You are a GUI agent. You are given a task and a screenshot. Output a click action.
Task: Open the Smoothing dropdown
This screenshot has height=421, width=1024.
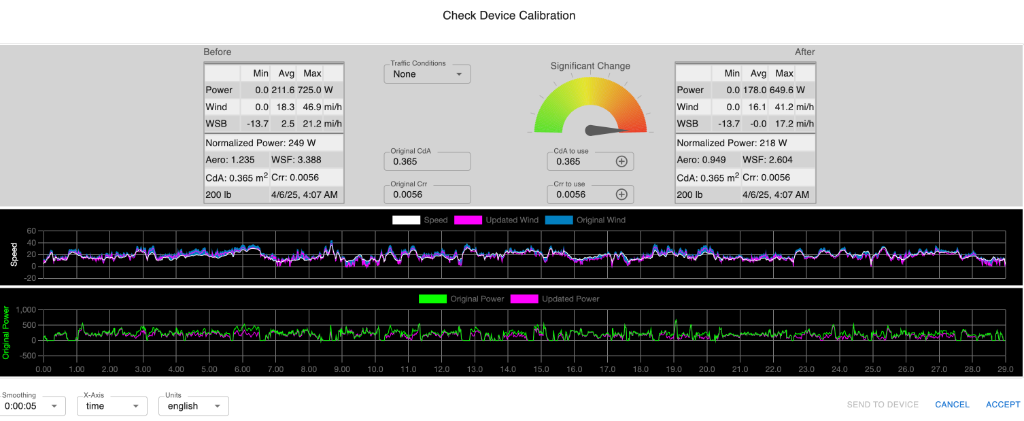33,406
